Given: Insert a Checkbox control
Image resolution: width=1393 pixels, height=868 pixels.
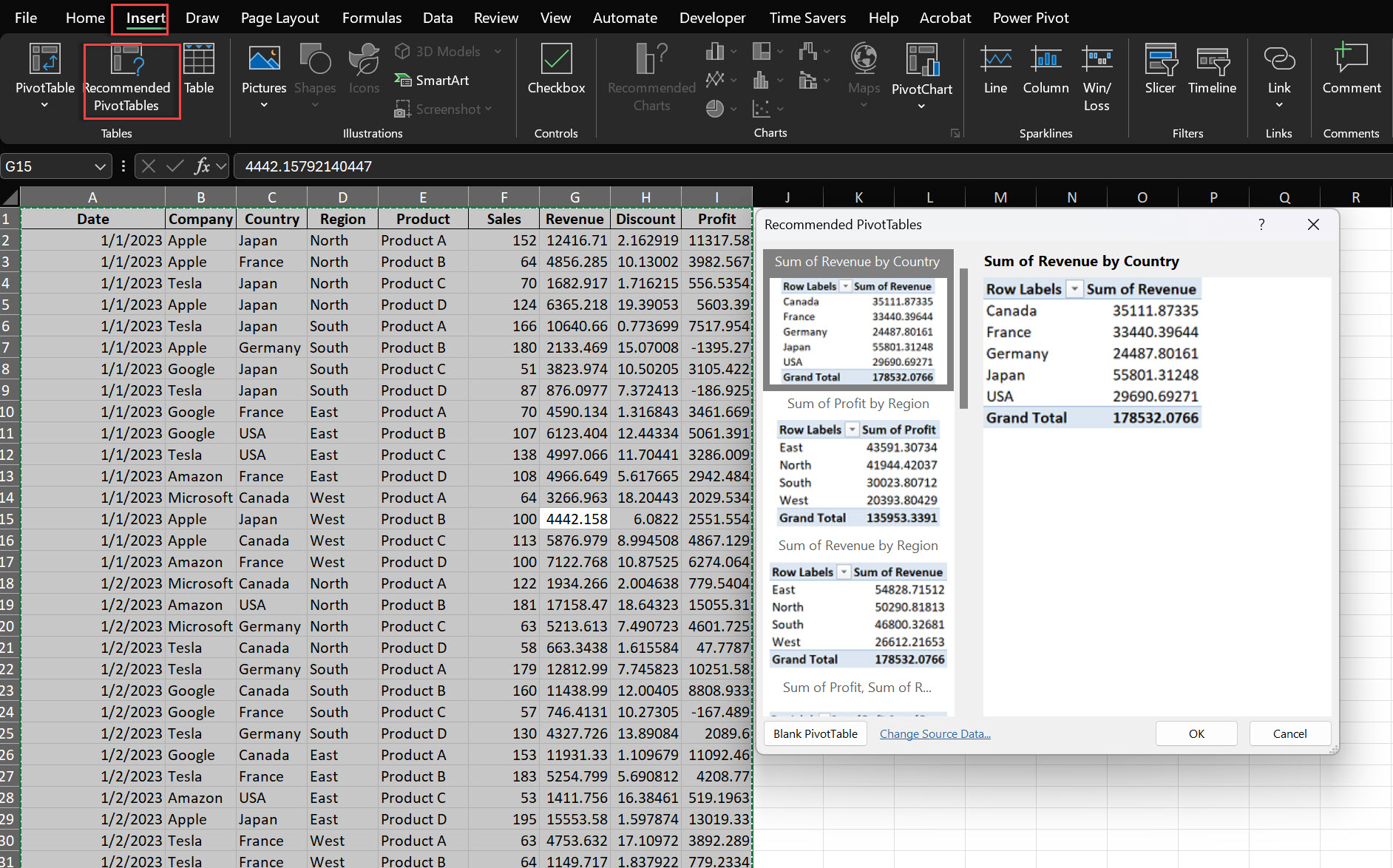Looking at the screenshot, I should coord(556,69).
